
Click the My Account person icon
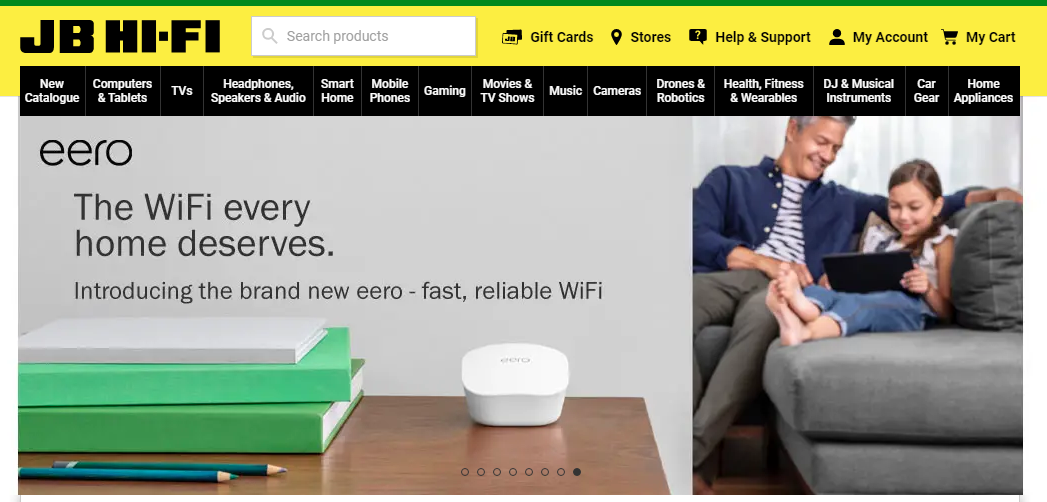click(837, 37)
